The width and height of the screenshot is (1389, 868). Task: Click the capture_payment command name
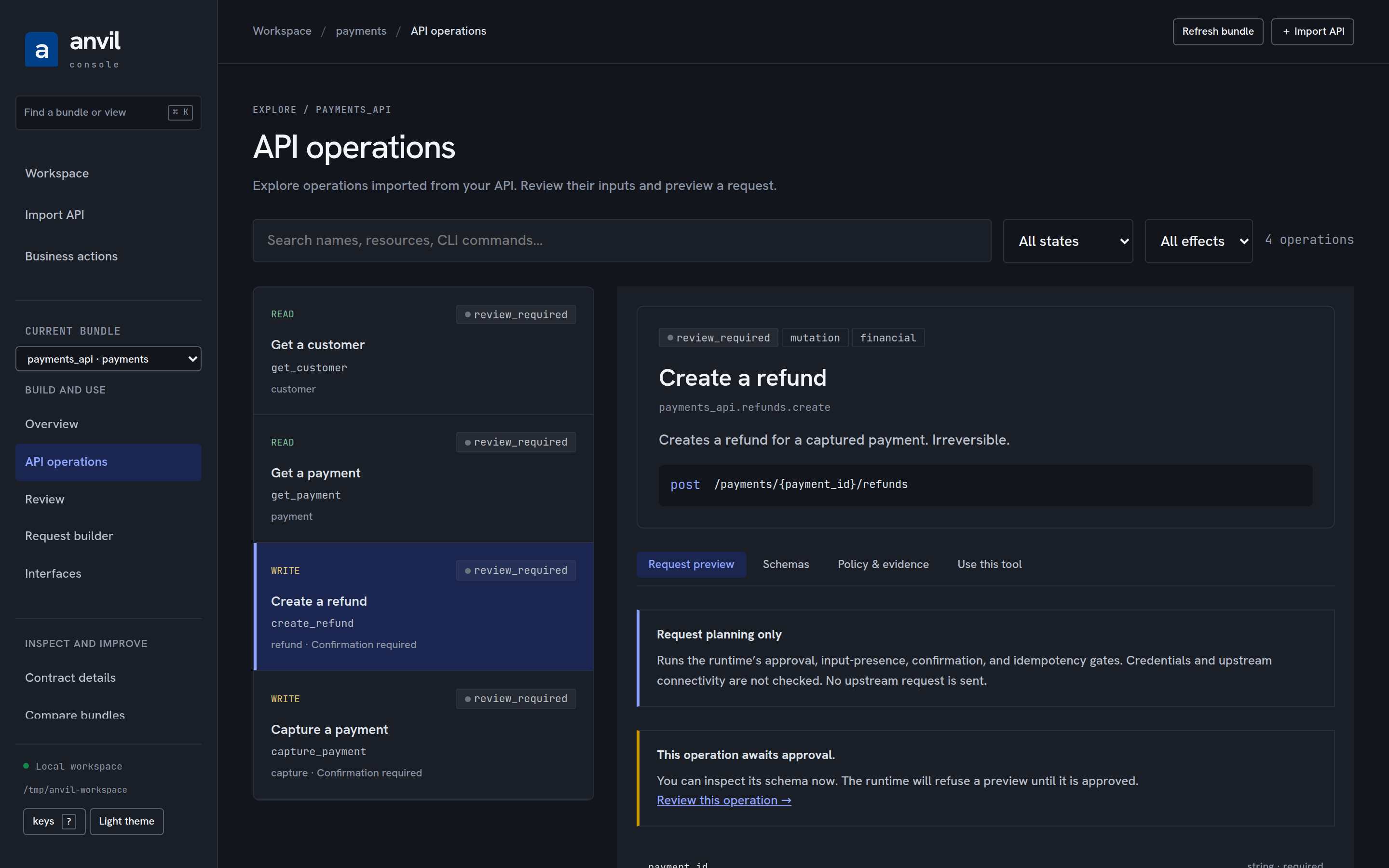[318, 752]
